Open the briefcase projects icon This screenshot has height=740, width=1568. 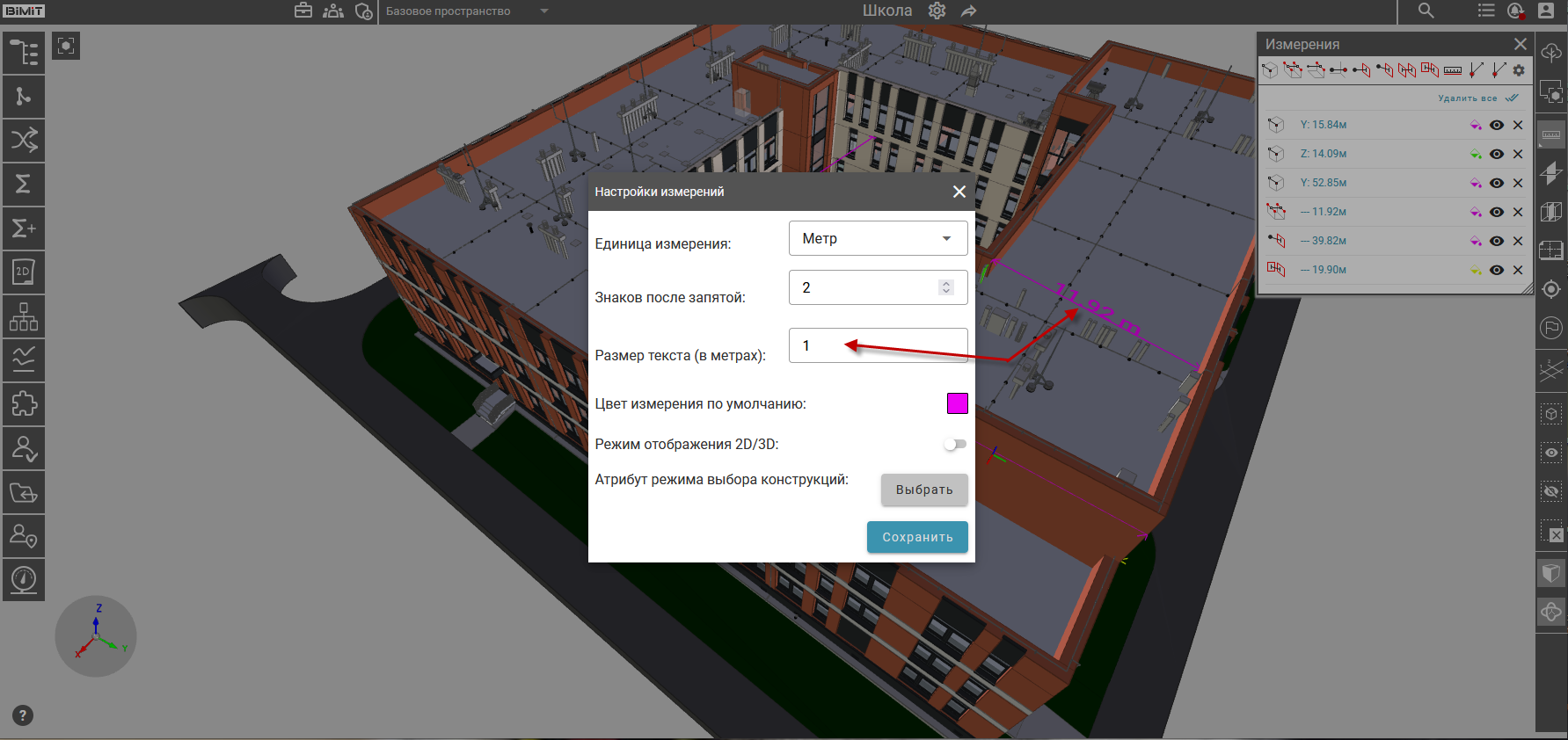tap(303, 11)
